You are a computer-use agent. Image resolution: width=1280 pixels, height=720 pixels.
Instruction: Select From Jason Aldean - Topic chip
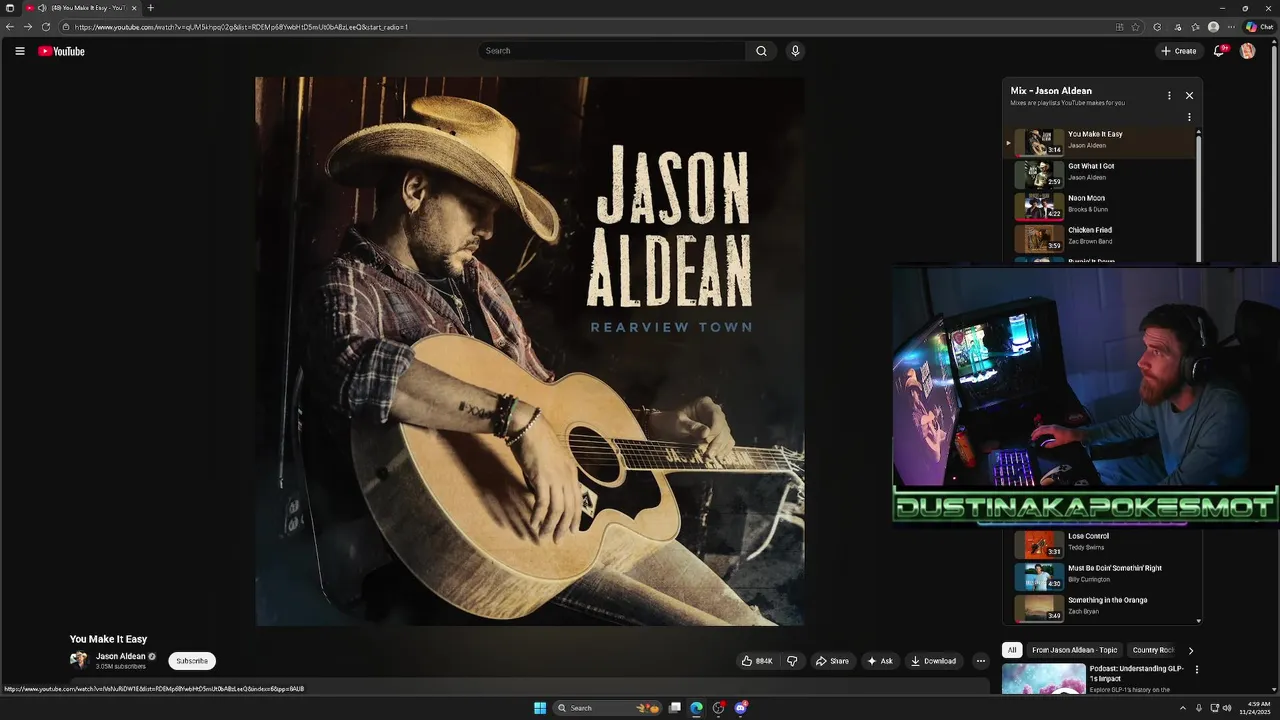click(1075, 650)
